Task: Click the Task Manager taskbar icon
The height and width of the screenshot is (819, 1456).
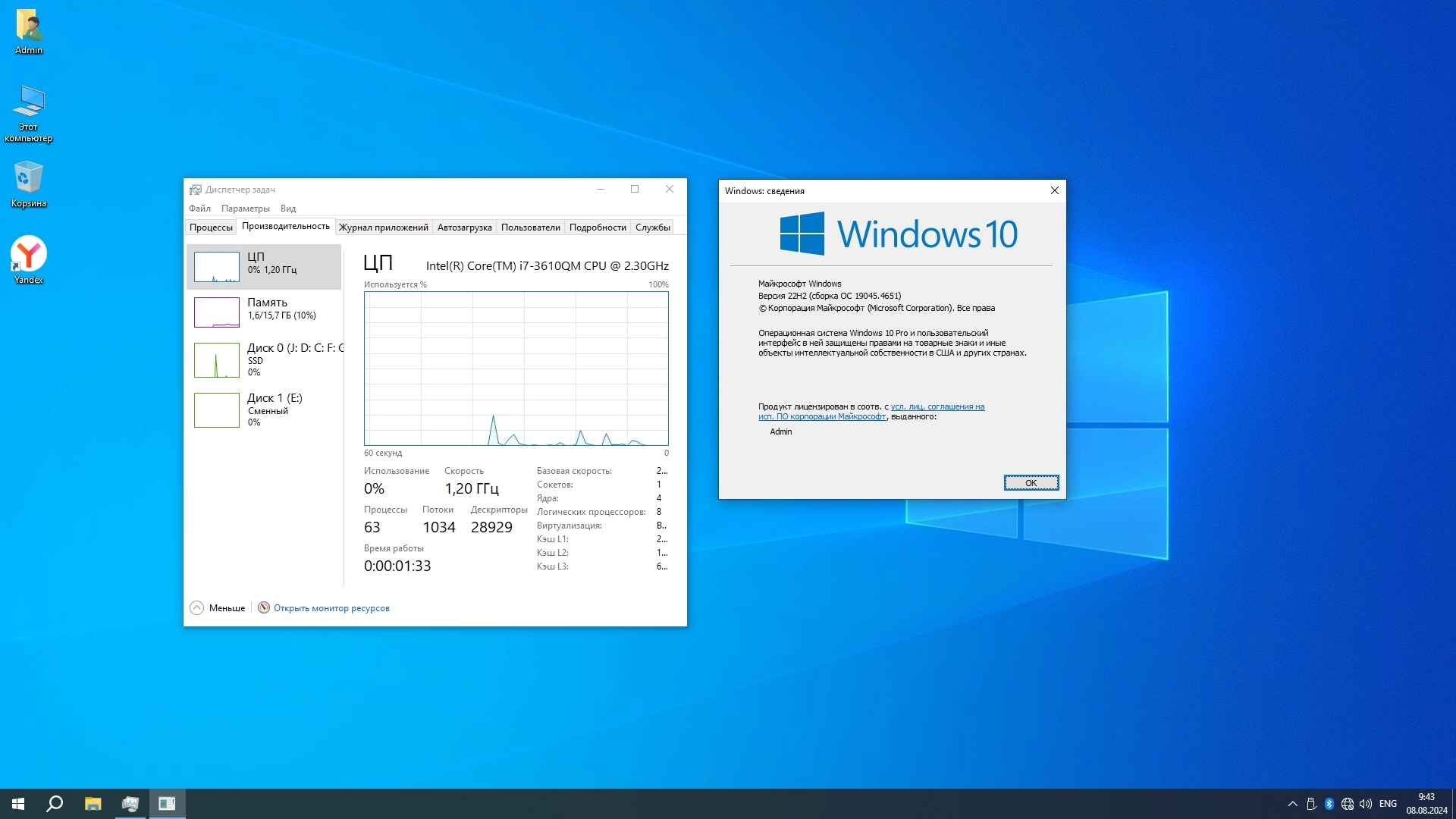Action: tap(130, 804)
